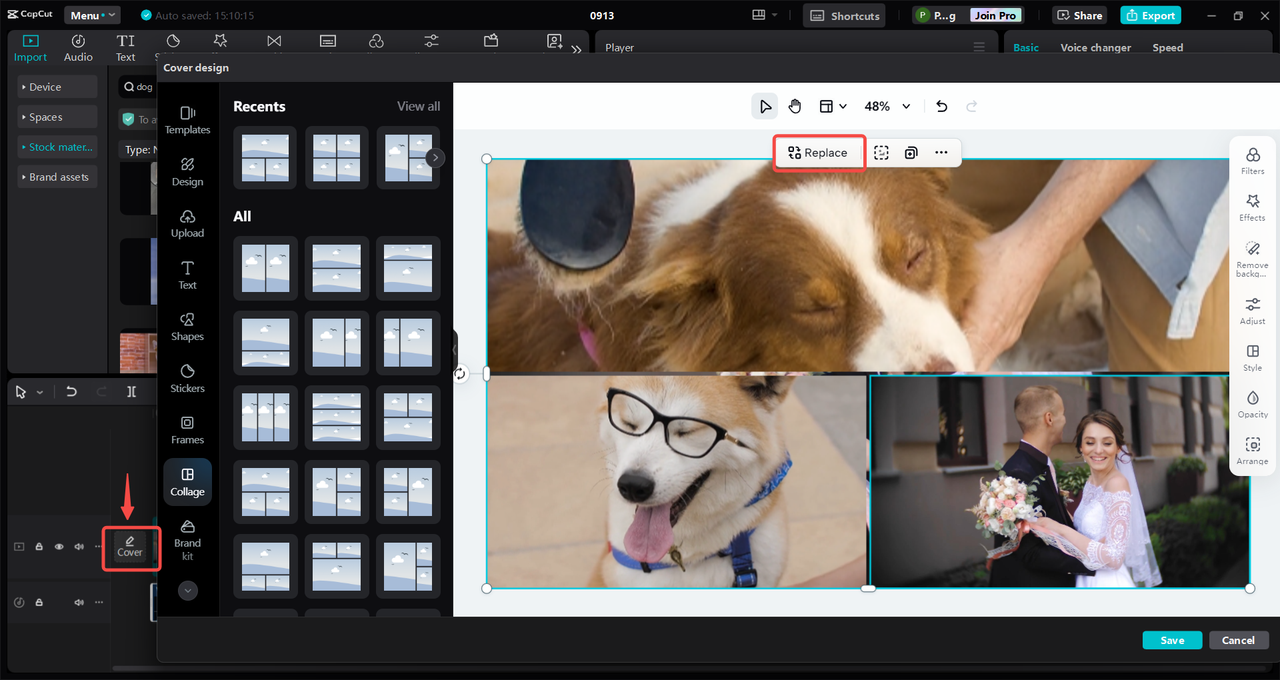Switch to the Audio tab

point(78,48)
